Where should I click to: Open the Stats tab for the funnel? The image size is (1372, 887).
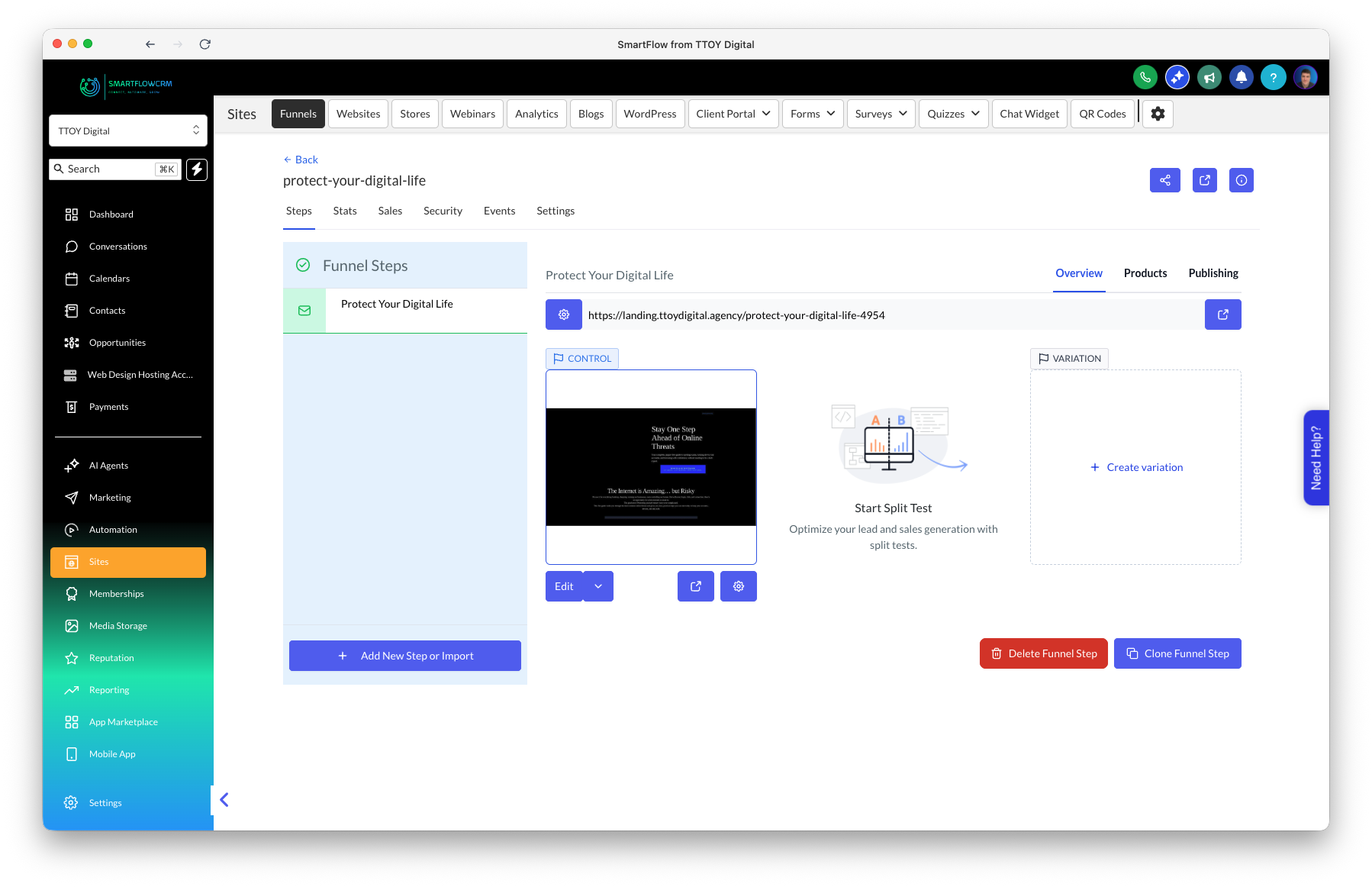click(345, 211)
